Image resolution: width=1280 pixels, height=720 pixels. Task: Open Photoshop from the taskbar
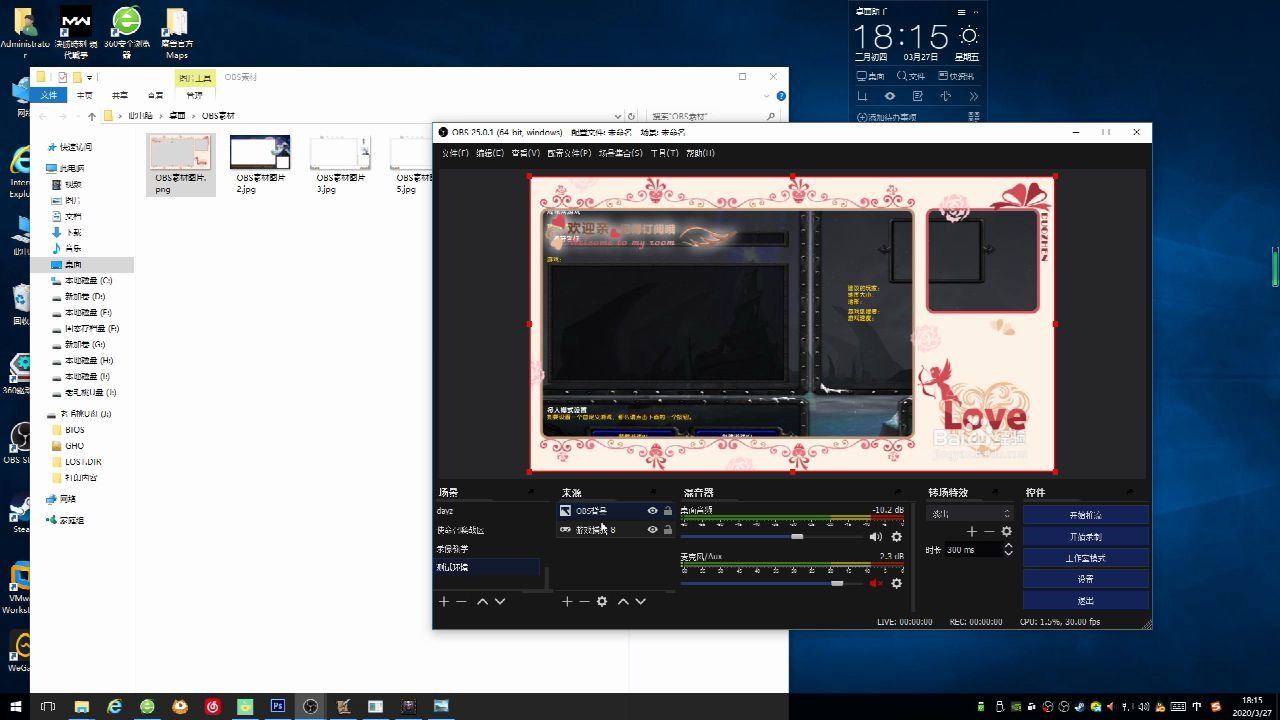point(278,706)
